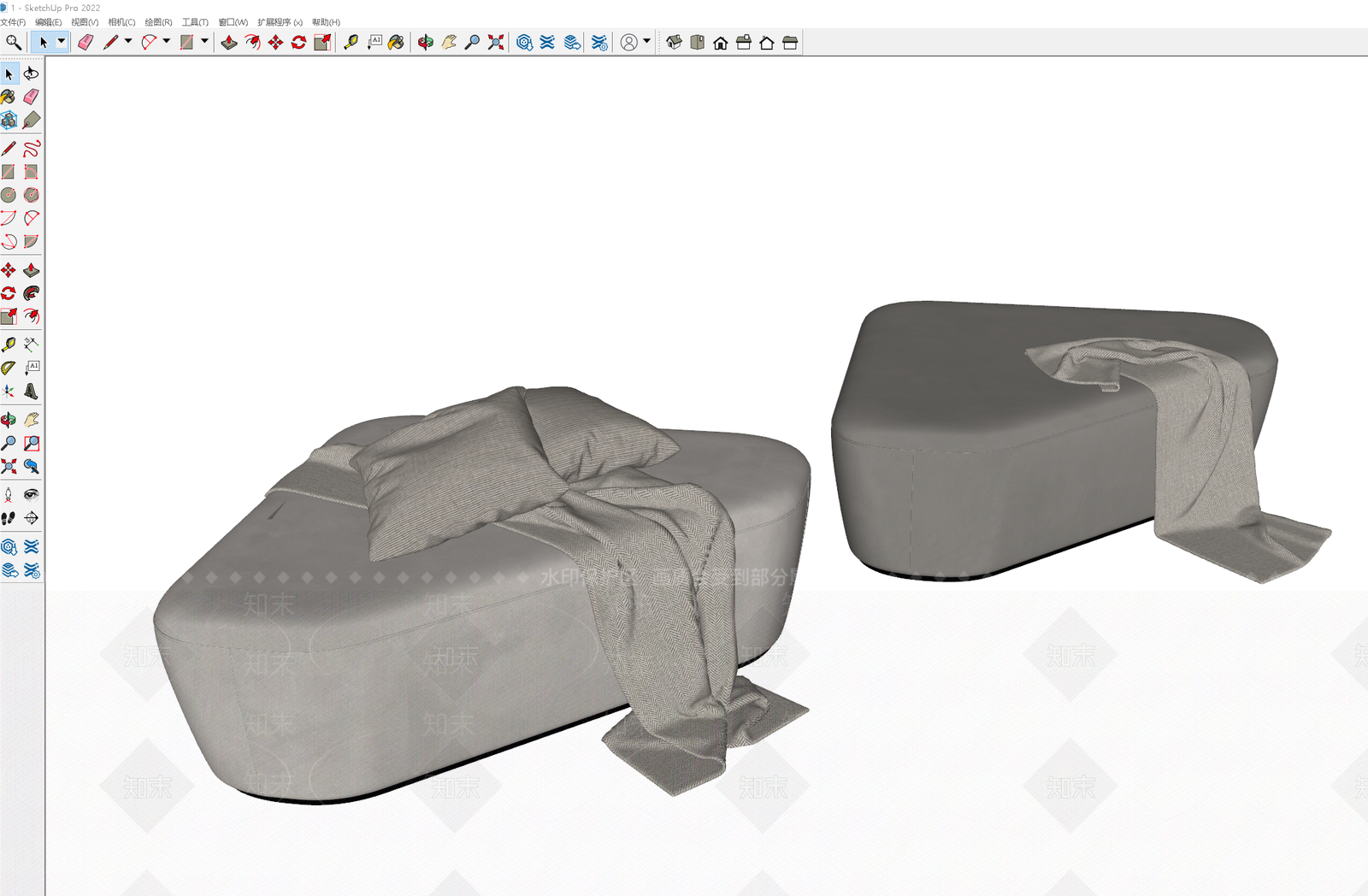Select the Zoom Window tool in left toolbar
The height and width of the screenshot is (896, 1368).
point(32,443)
